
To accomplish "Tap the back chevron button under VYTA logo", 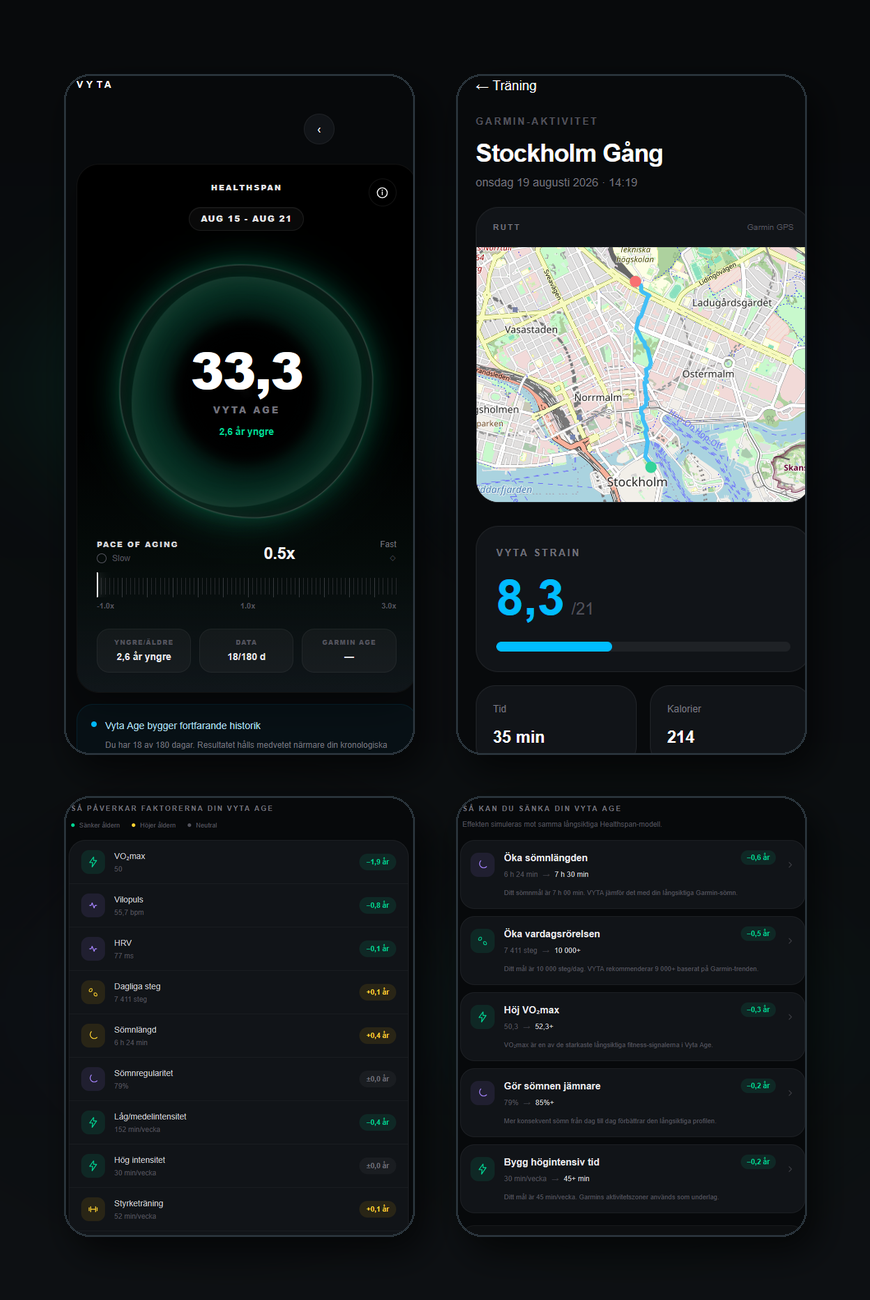I will coord(319,129).
